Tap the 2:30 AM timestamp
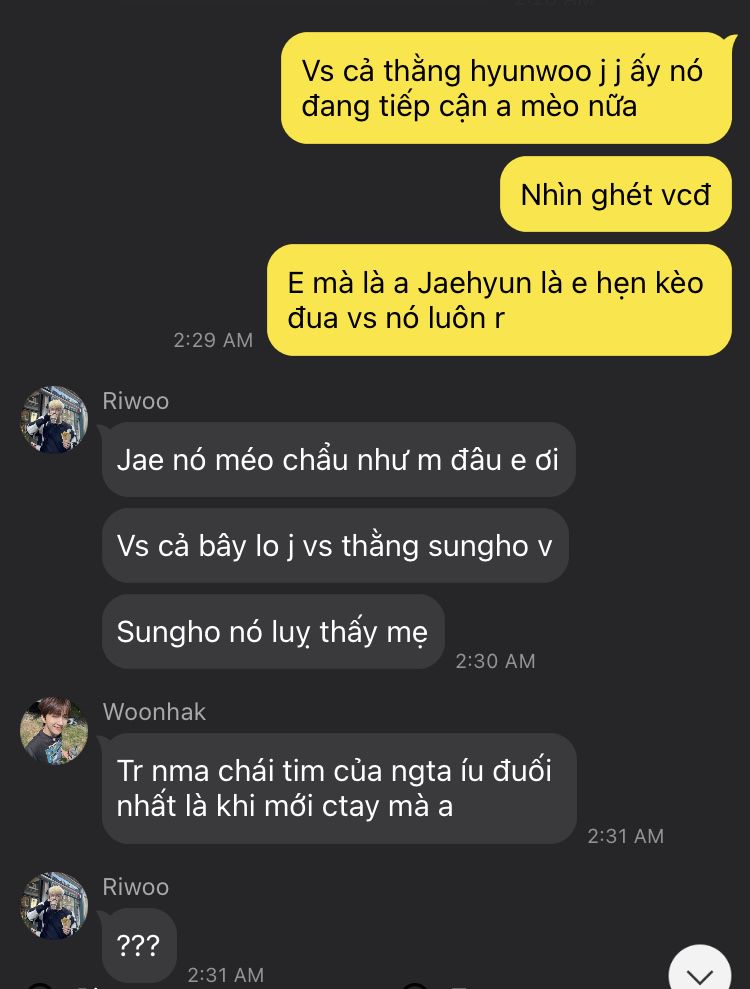Screen dimensions: 750x989 click(495, 661)
